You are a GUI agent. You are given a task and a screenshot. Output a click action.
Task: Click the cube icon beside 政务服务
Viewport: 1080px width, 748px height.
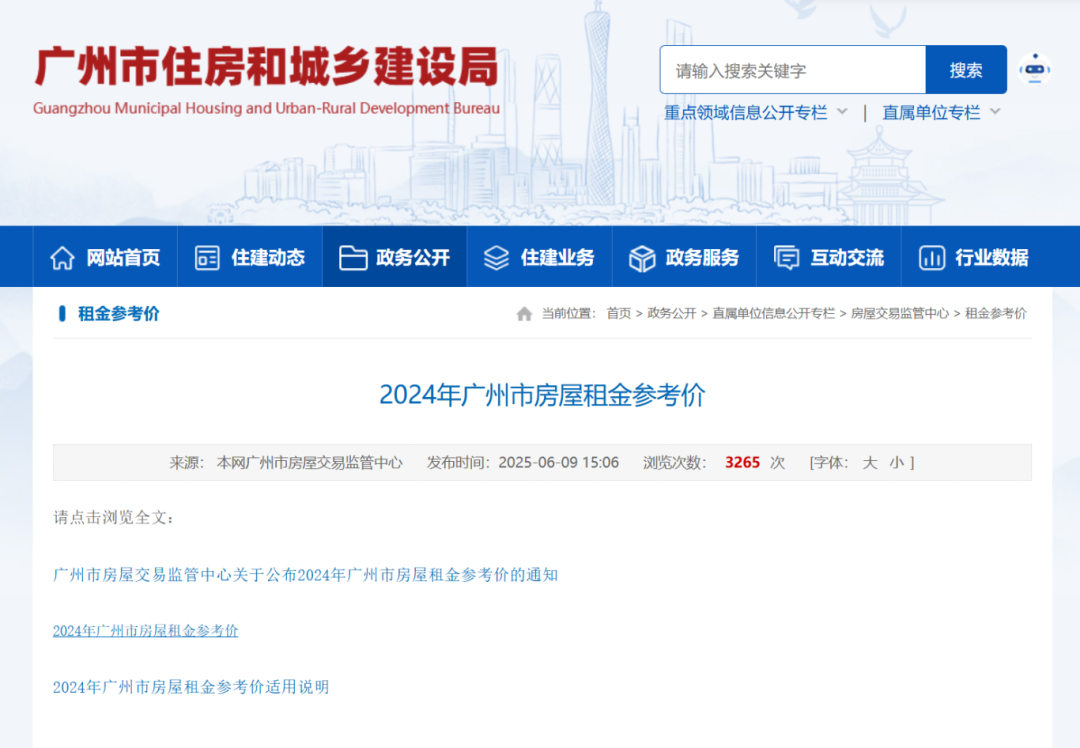tap(641, 258)
